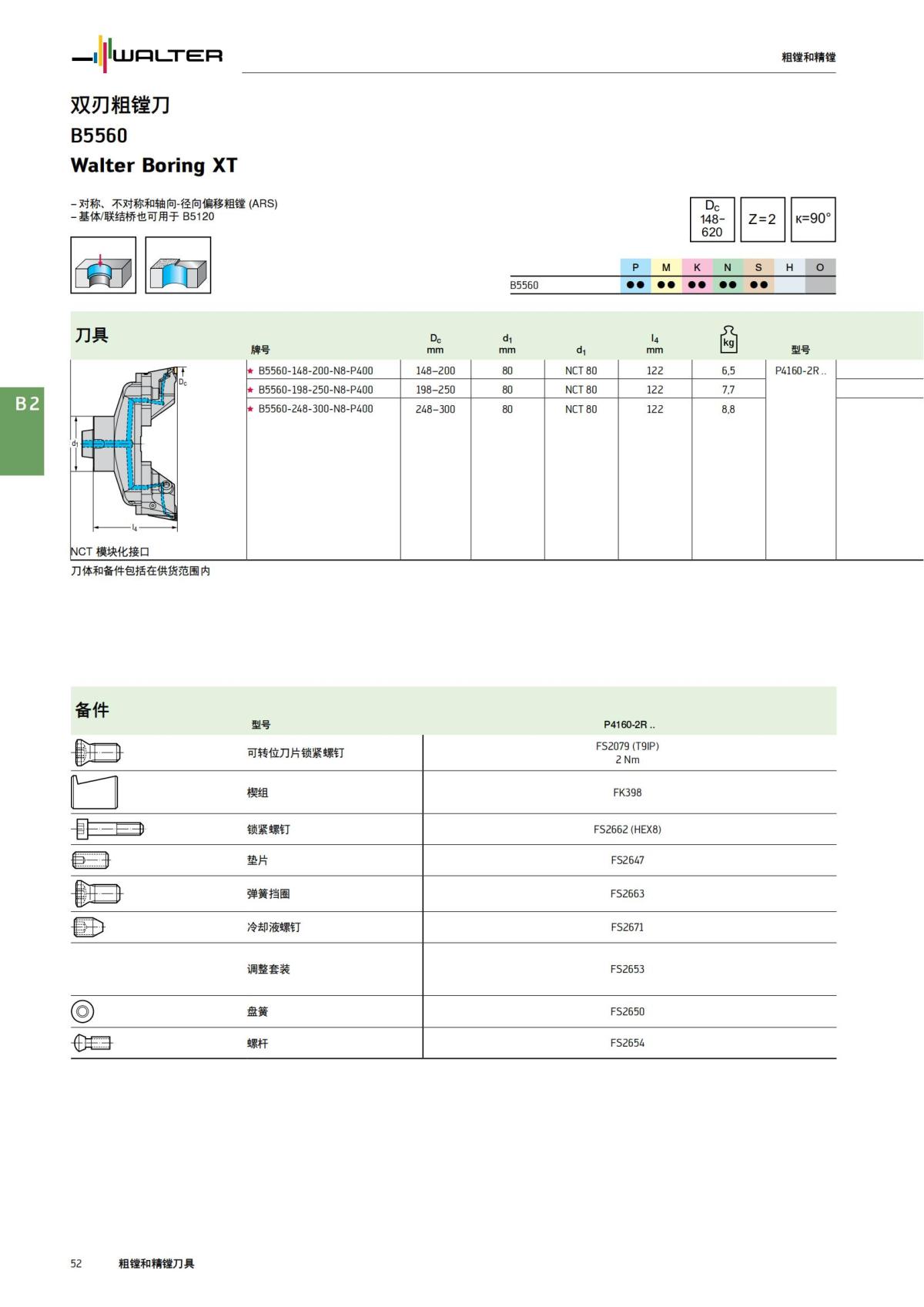The height and width of the screenshot is (1307, 924).
Task: Click the FS2663 part number
Action: click(628, 893)
